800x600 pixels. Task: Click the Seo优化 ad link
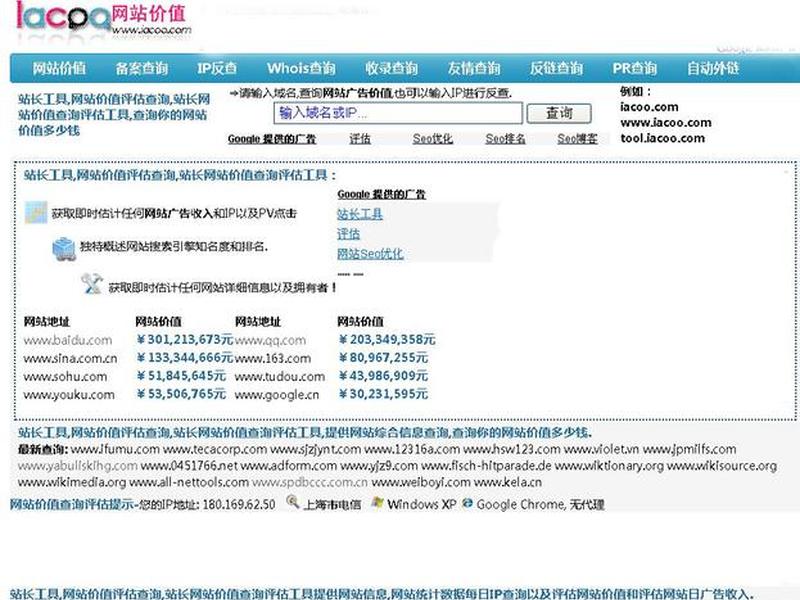tap(433, 138)
